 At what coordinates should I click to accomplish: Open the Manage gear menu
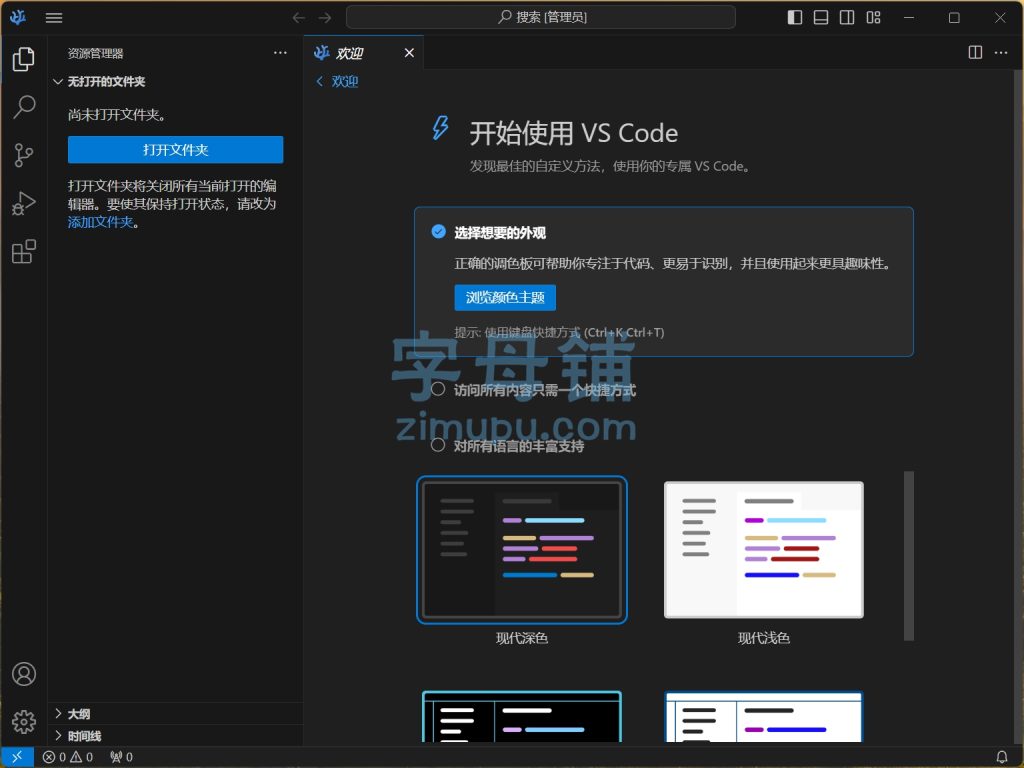24,722
